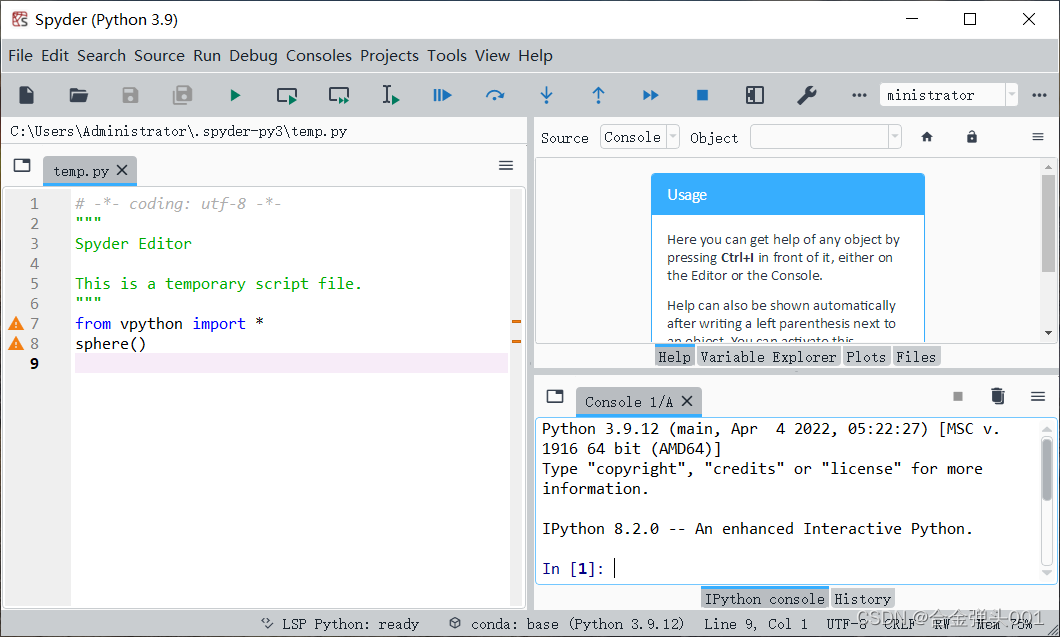Toggle the Help pane lock icon
Screen dimensions: 1060x637
point(971,137)
